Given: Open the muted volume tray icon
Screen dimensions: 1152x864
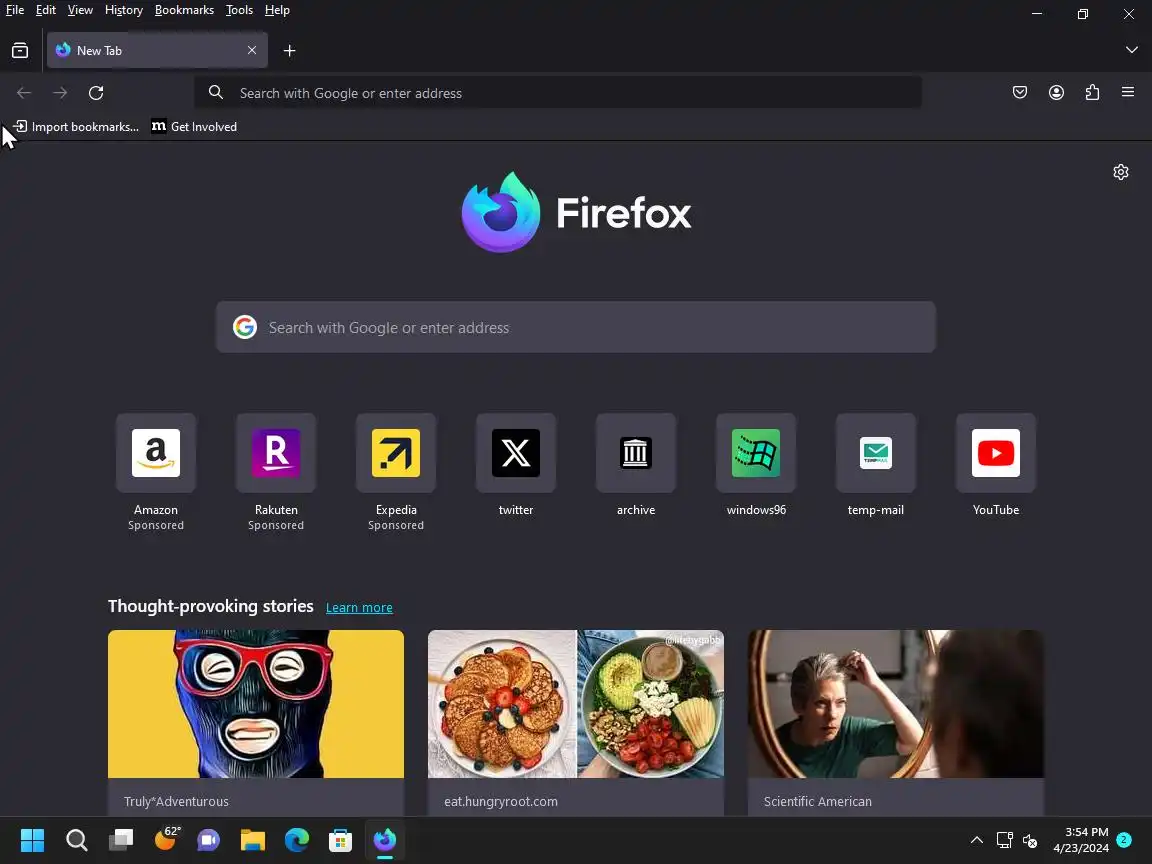Looking at the screenshot, I should coord(1030,840).
